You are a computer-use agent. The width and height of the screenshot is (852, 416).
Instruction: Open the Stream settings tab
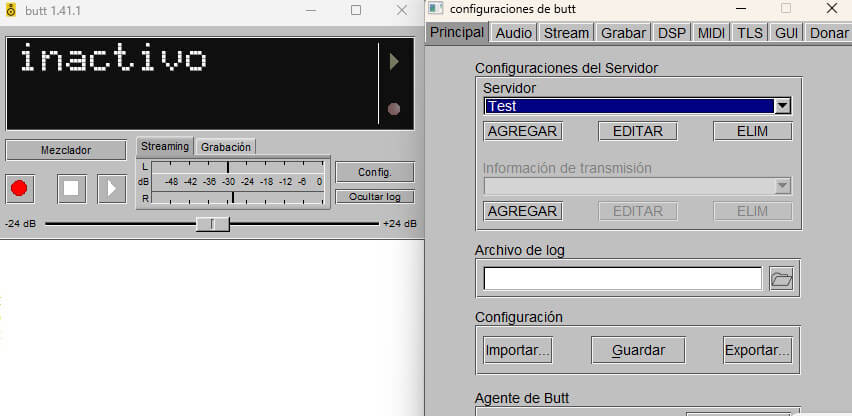tap(566, 33)
